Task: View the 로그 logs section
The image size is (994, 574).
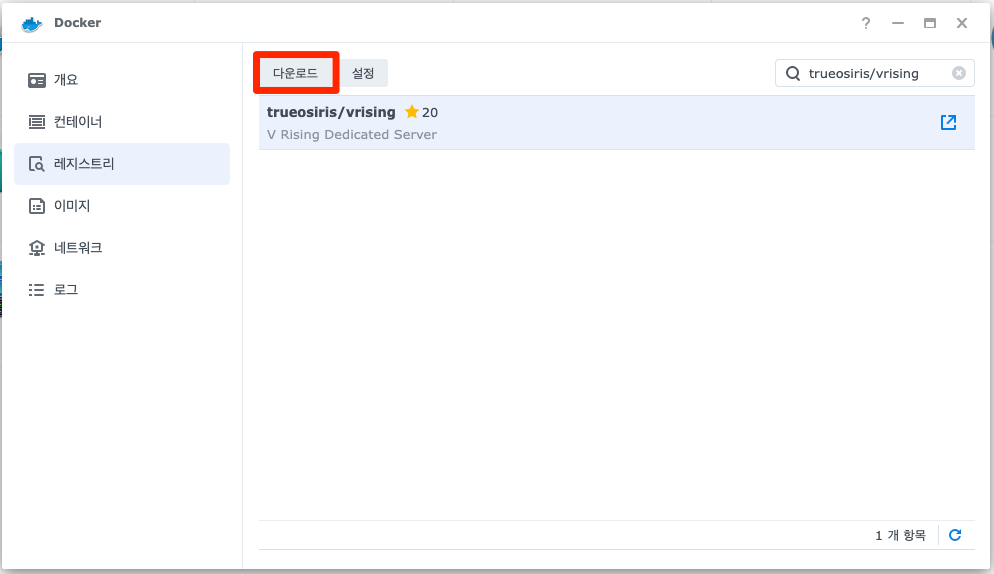Action: coord(122,290)
